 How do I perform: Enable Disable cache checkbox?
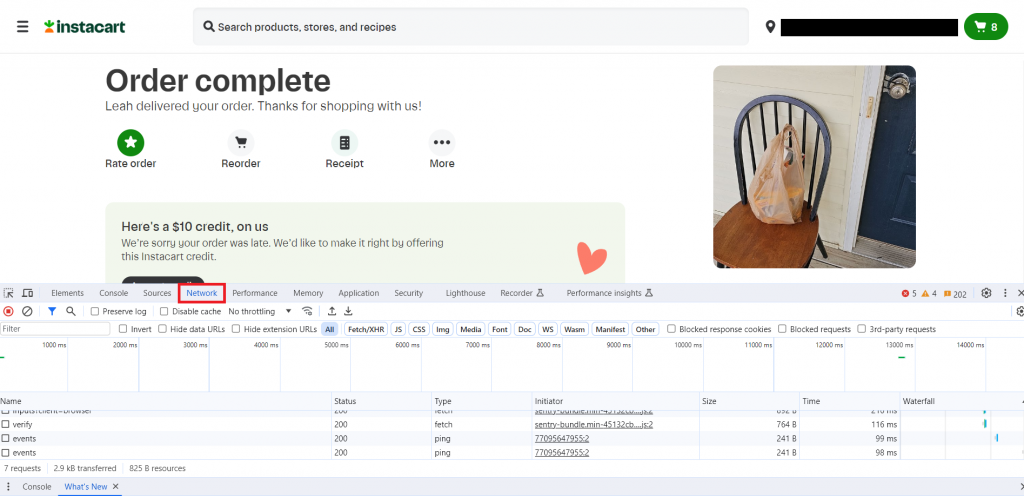(164, 311)
